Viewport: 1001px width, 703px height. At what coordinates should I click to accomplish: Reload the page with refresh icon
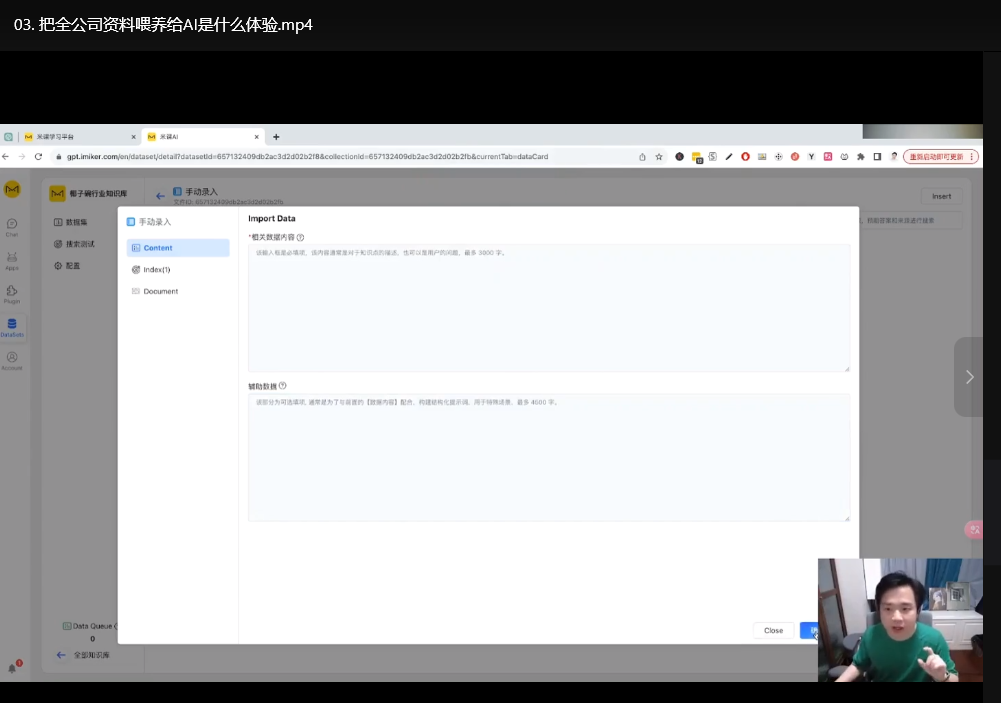click(x=38, y=156)
